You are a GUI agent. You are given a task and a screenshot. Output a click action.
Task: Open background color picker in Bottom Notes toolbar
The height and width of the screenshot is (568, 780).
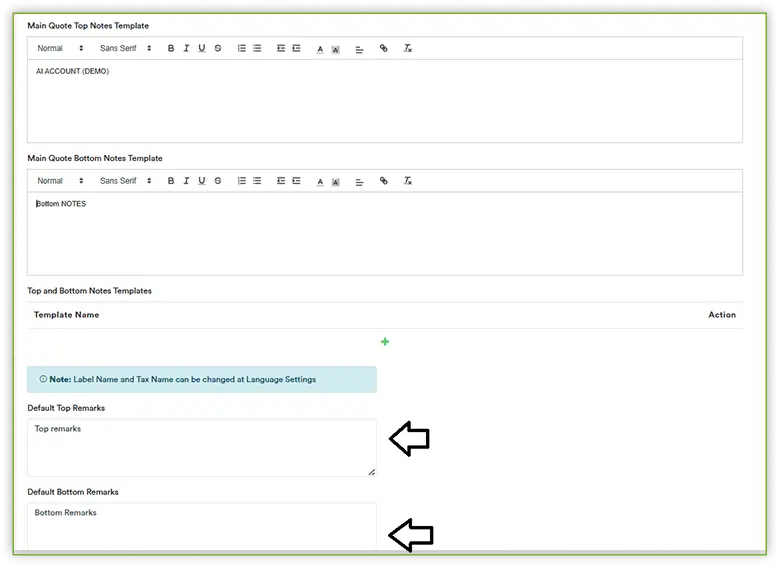click(336, 183)
